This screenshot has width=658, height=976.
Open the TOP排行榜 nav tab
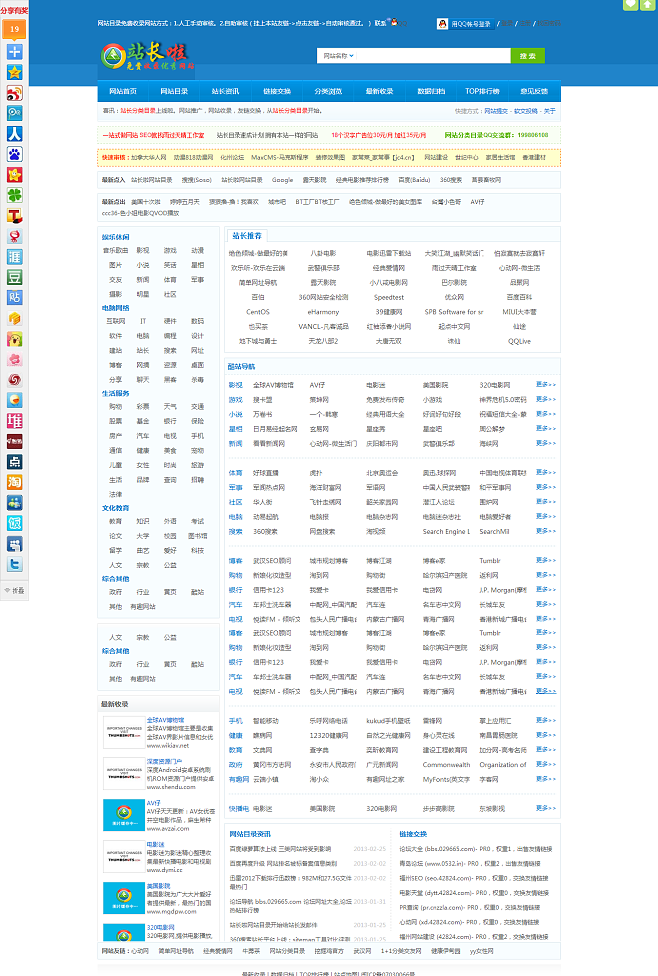482,92
